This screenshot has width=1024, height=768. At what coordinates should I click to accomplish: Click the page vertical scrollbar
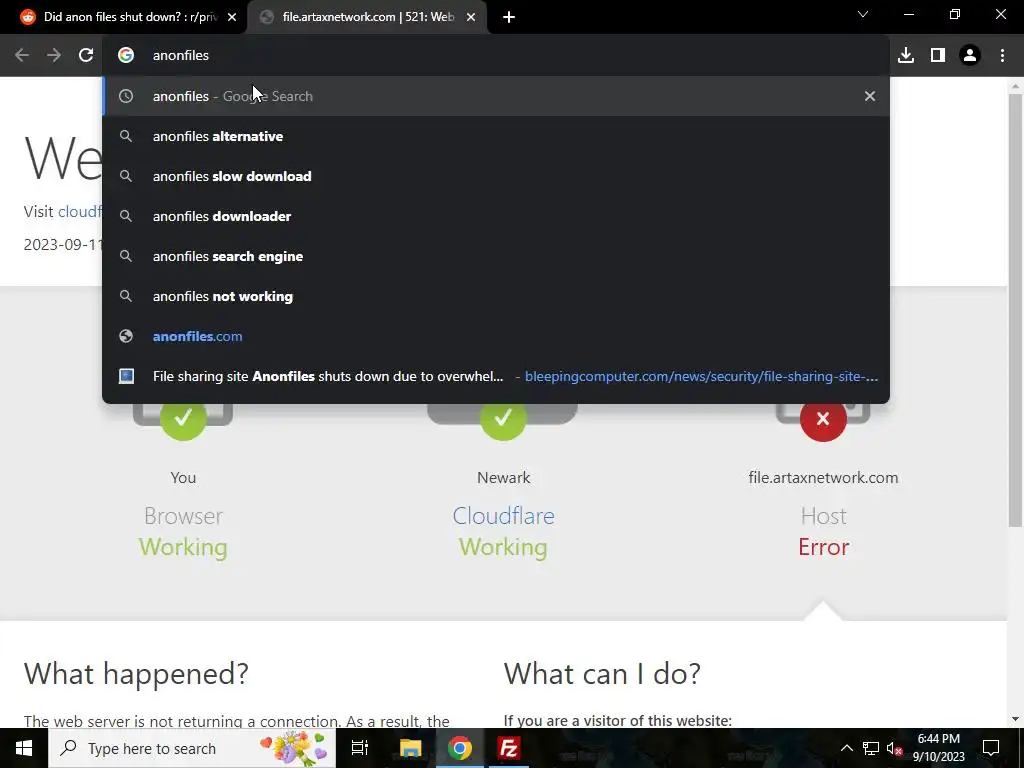click(1014, 310)
